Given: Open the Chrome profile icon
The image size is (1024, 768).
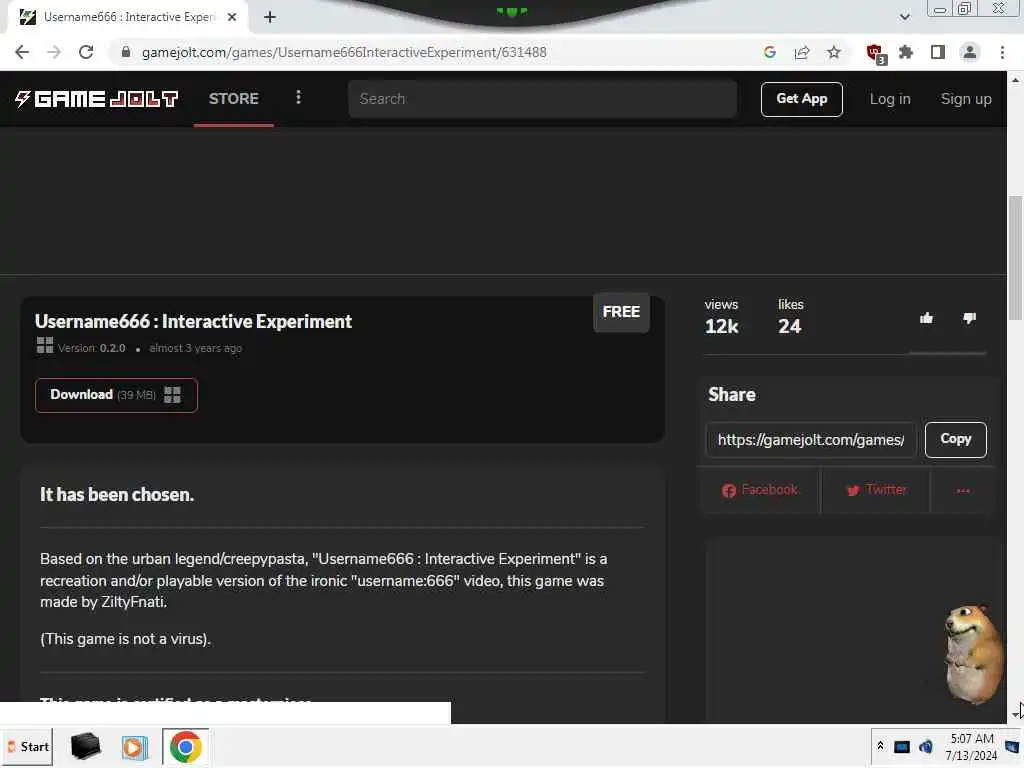Looking at the screenshot, I should pos(970,52).
